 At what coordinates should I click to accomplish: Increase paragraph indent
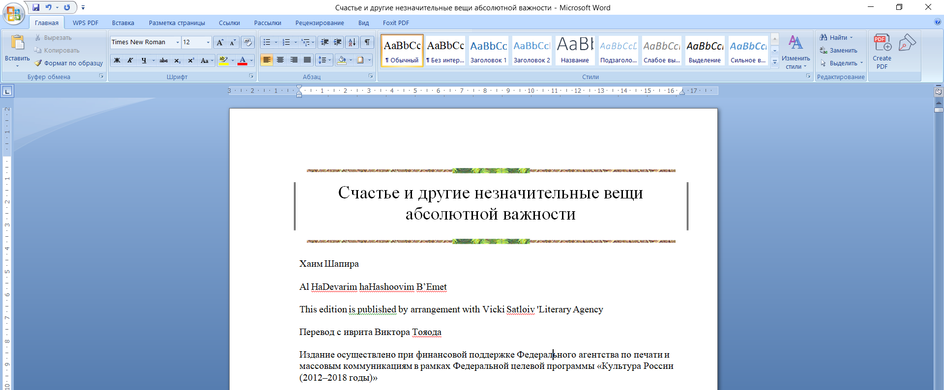pos(339,43)
